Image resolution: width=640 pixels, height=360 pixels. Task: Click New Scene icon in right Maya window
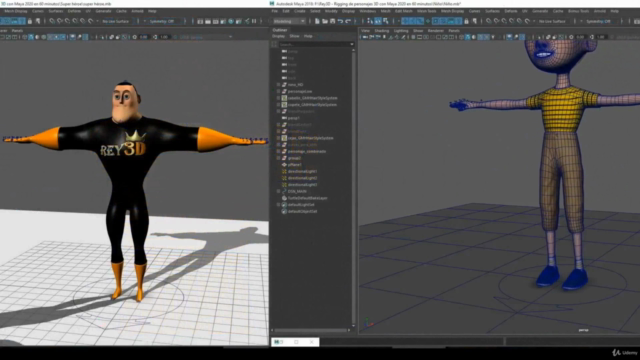[317, 21]
